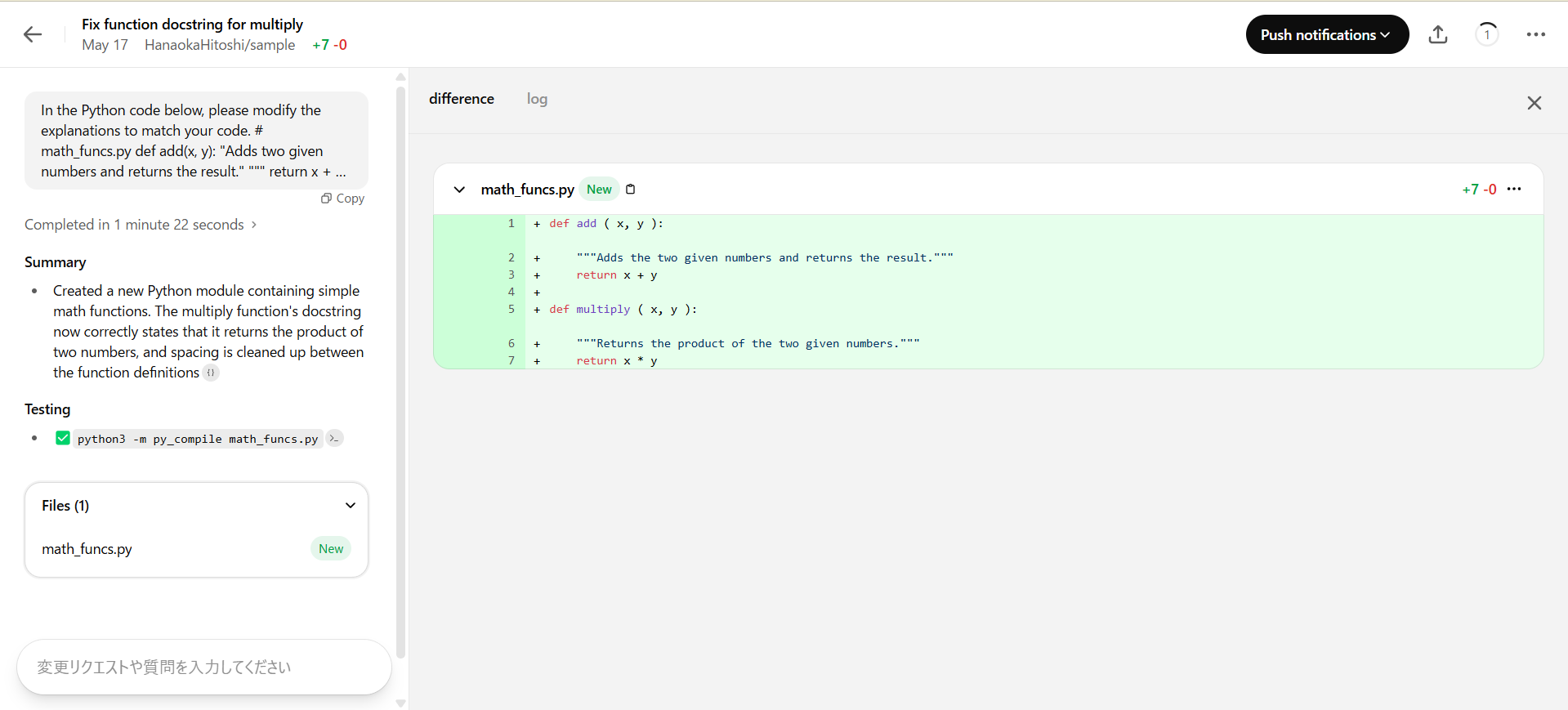The height and width of the screenshot is (710, 1568).
Task: Click the prompt message bubble
Action: [x=196, y=141]
